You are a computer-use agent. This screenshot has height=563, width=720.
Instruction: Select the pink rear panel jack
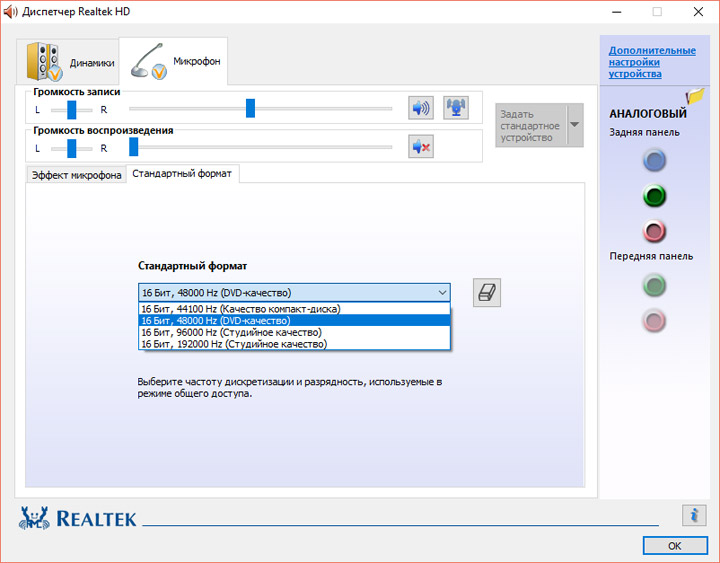coord(654,231)
